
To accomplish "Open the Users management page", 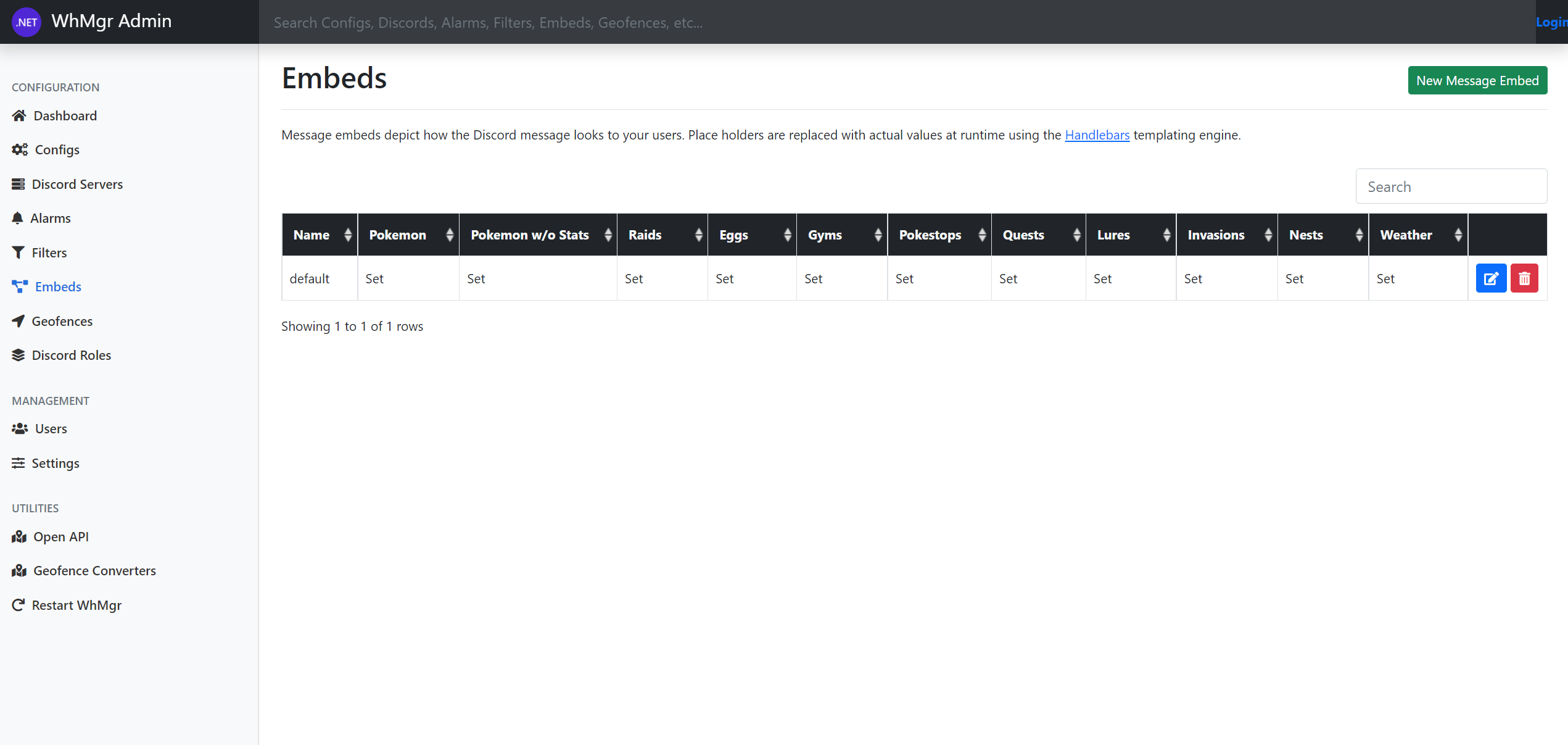I will tap(51, 428).
